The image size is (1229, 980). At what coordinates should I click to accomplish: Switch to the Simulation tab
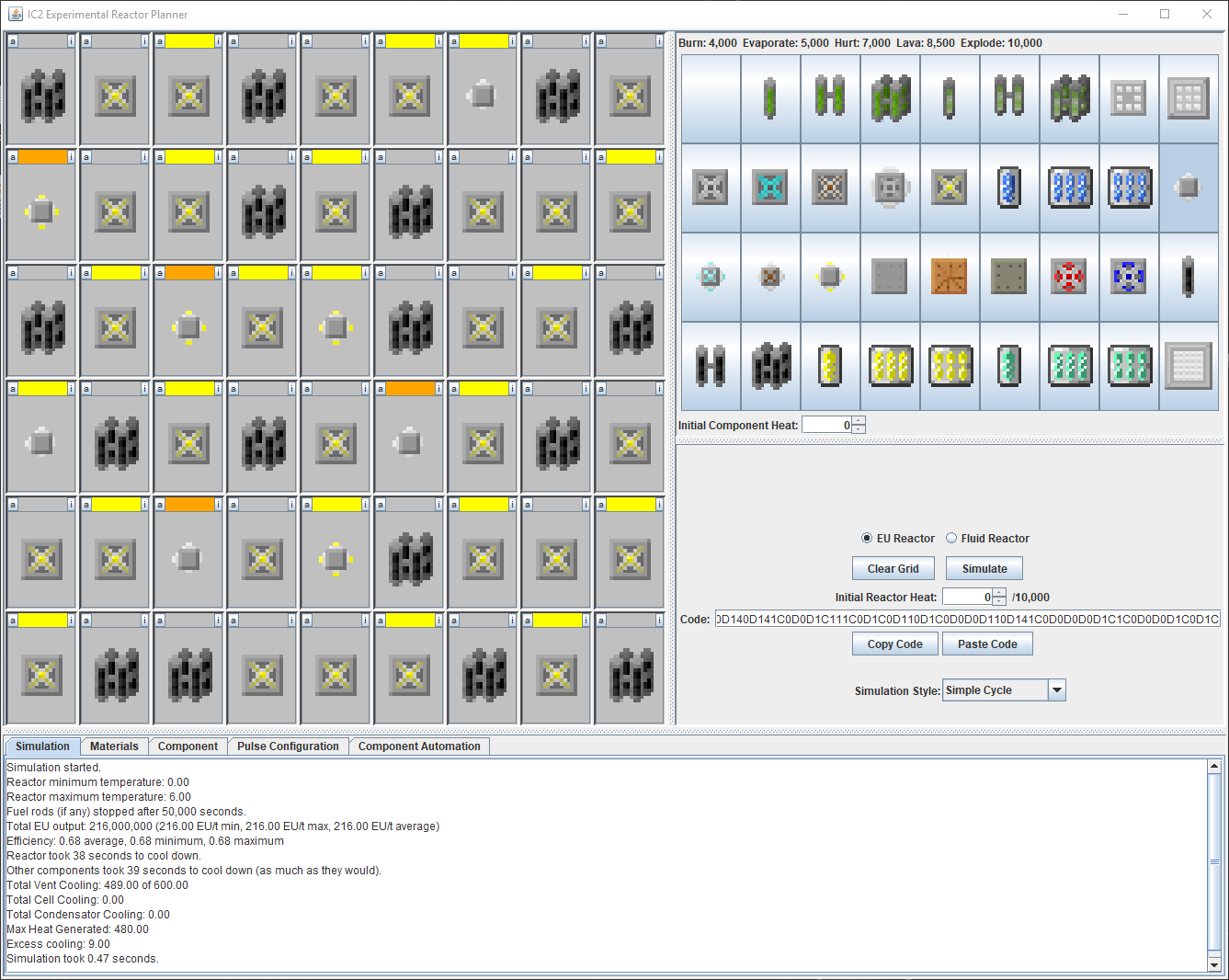point(42,746)
